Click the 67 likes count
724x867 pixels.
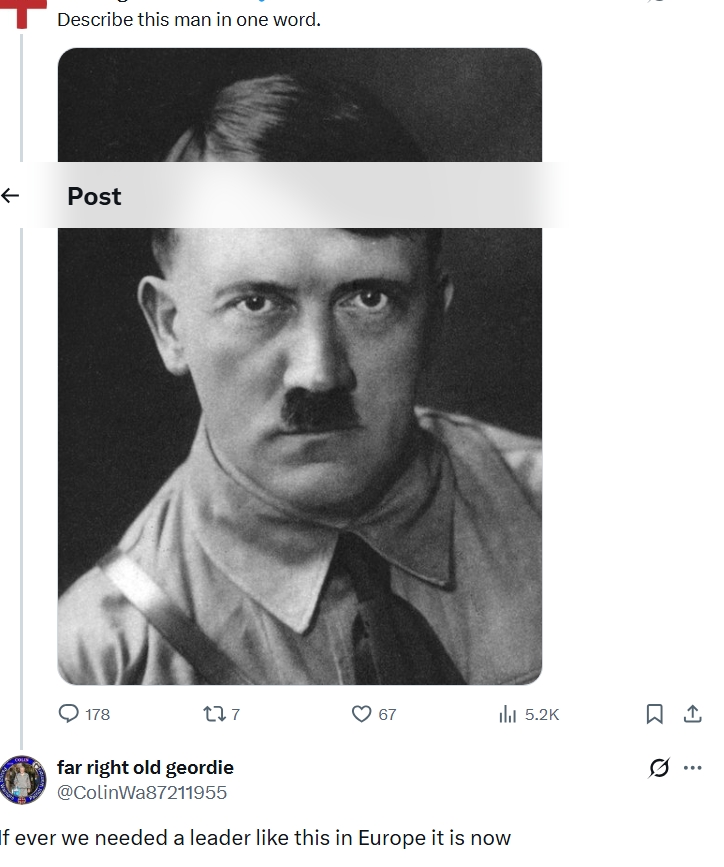[x=387, y=714]
